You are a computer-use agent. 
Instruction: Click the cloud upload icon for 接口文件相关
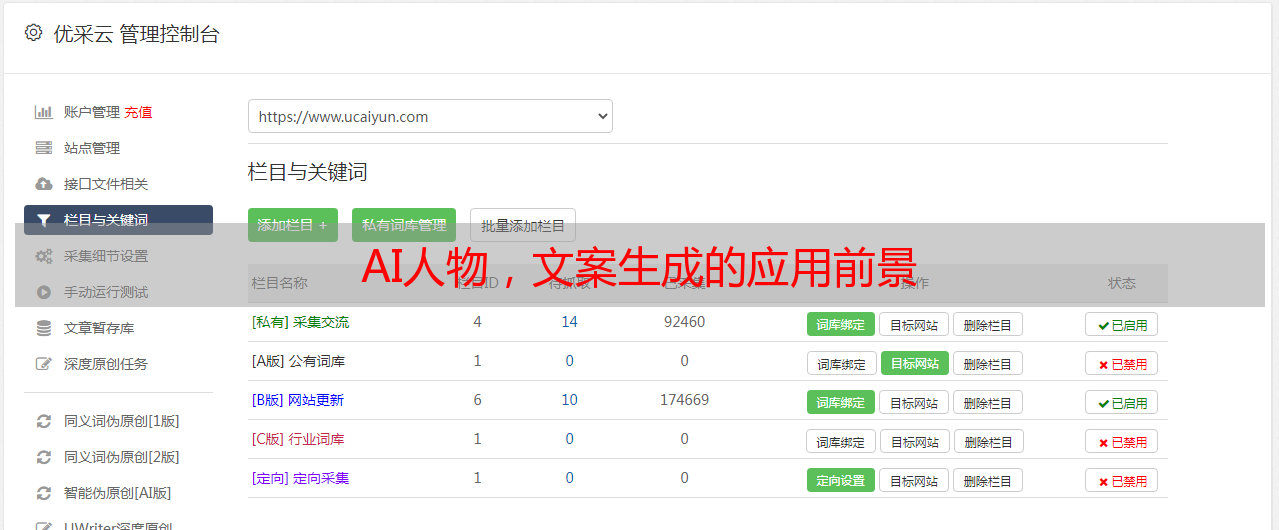44,184
